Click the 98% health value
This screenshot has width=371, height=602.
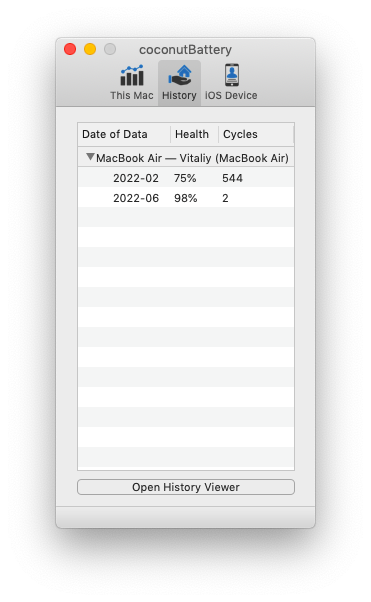point(186,198)
